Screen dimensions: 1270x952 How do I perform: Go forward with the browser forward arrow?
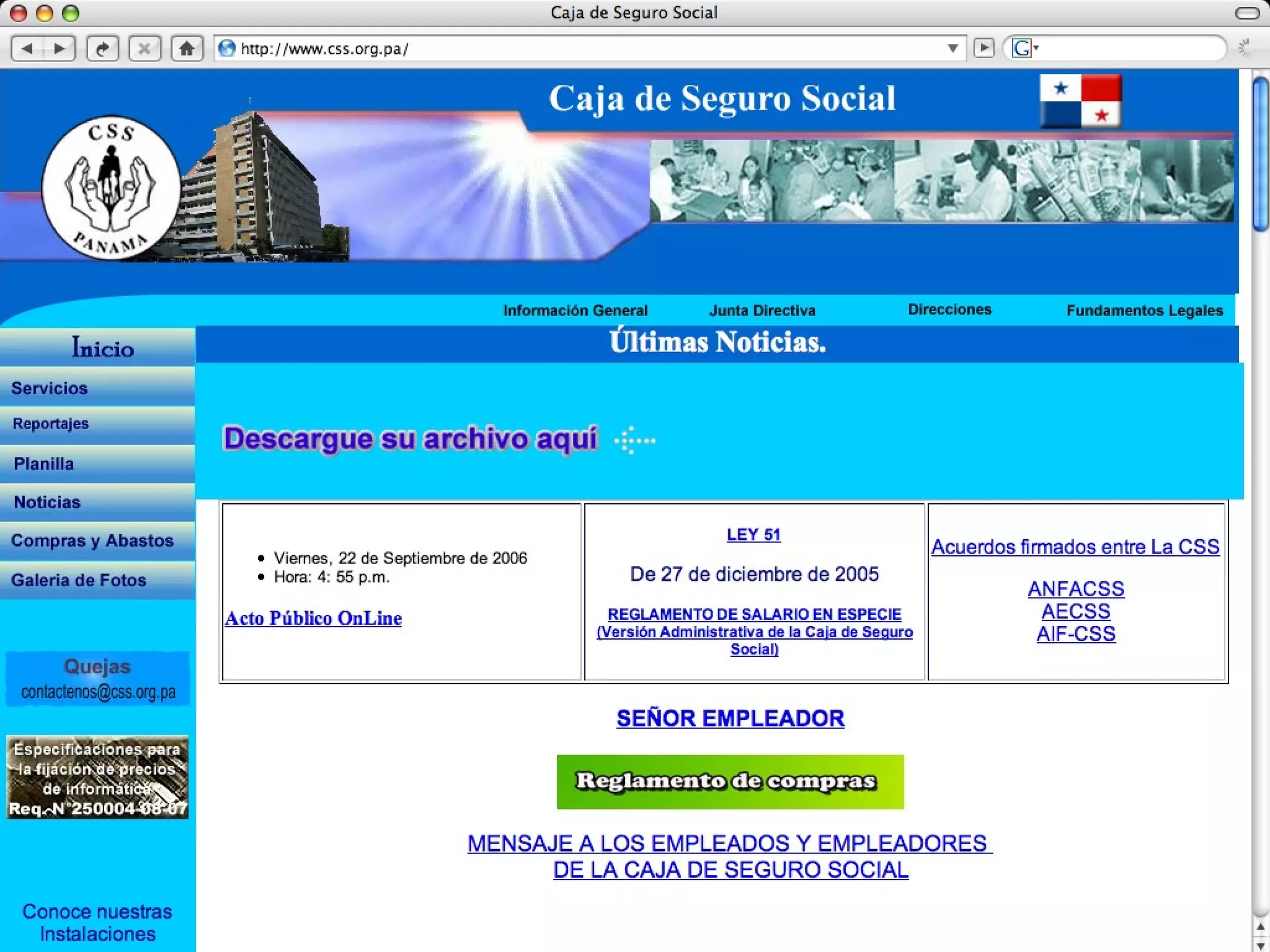click(x=59, y=48)
